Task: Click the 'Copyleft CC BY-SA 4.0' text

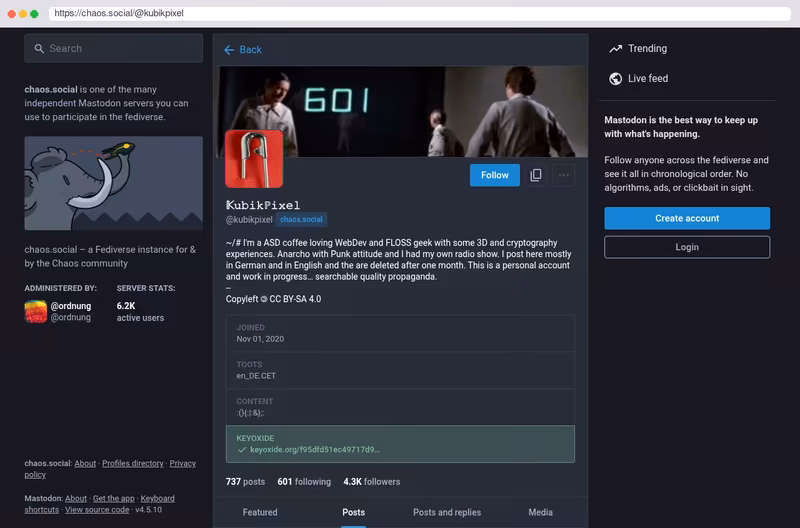Action: click(x=273, y=299)
